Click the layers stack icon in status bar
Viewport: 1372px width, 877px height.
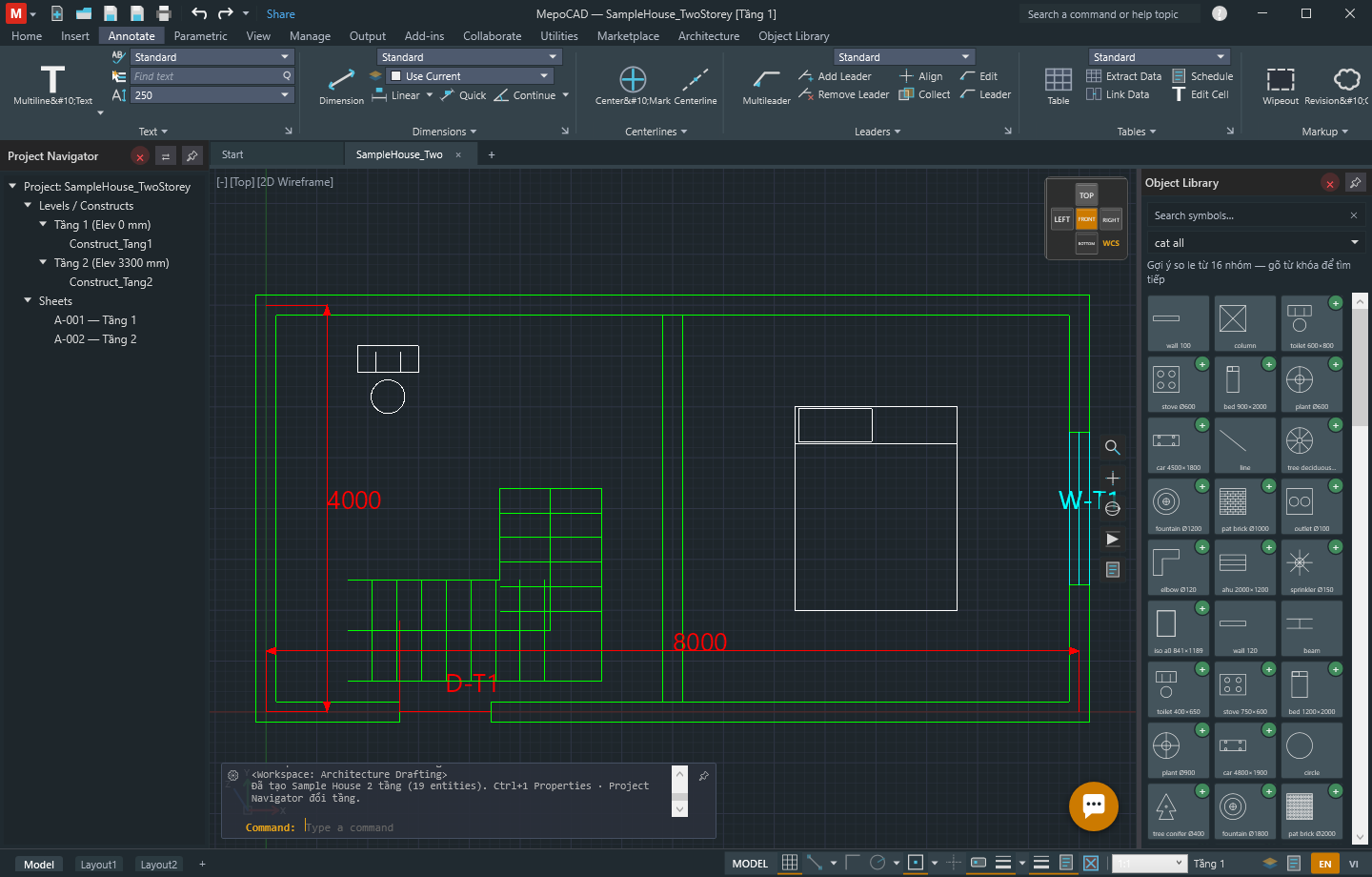pos(1270,864)
